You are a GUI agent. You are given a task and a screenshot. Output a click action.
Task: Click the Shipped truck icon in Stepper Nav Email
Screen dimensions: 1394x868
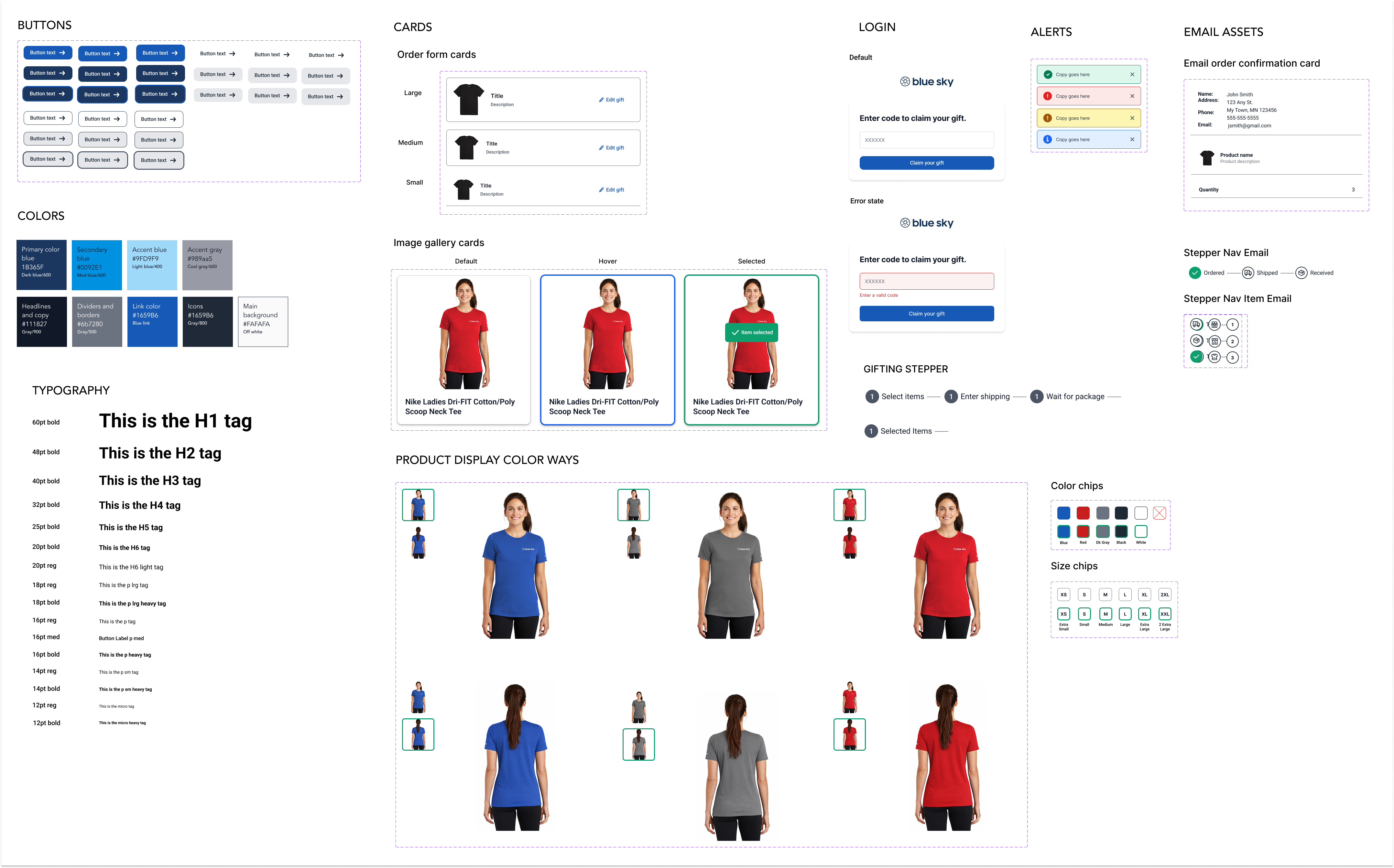(1247, 273)
